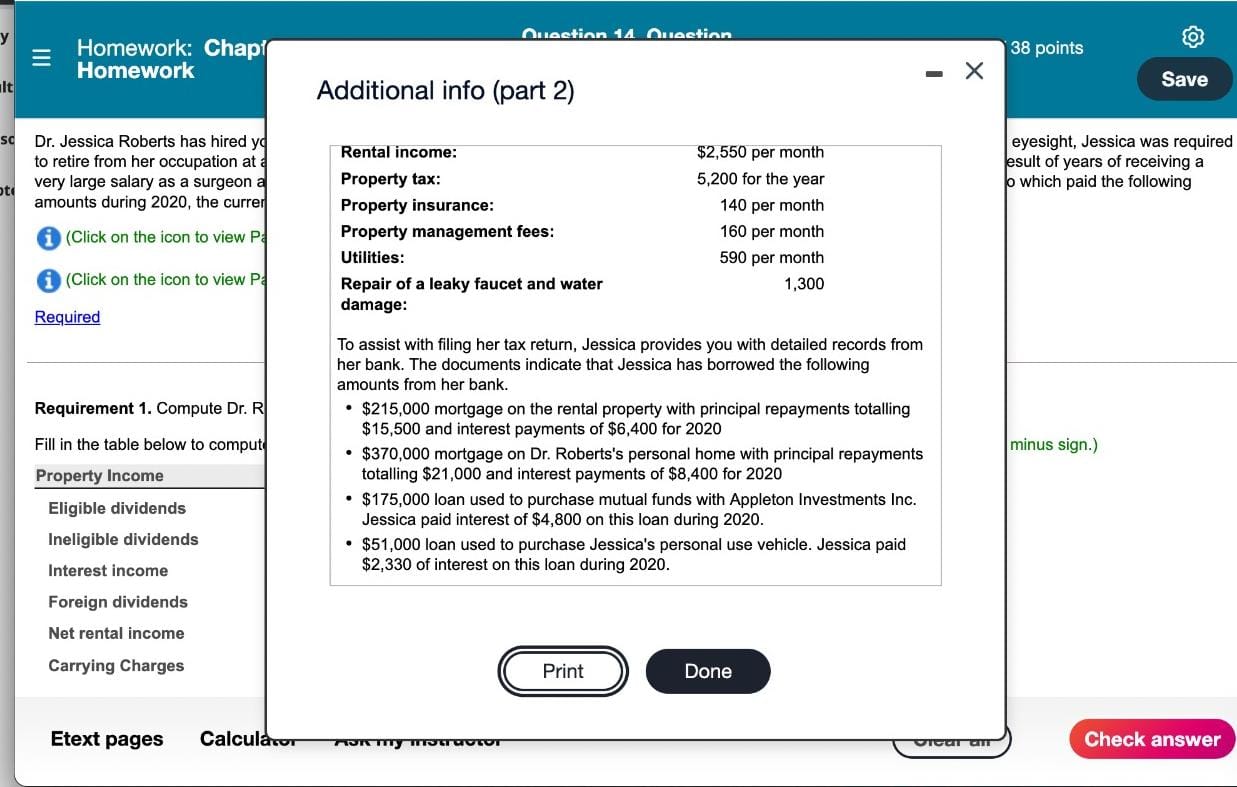Click the Rental income label

click(399, 153)
